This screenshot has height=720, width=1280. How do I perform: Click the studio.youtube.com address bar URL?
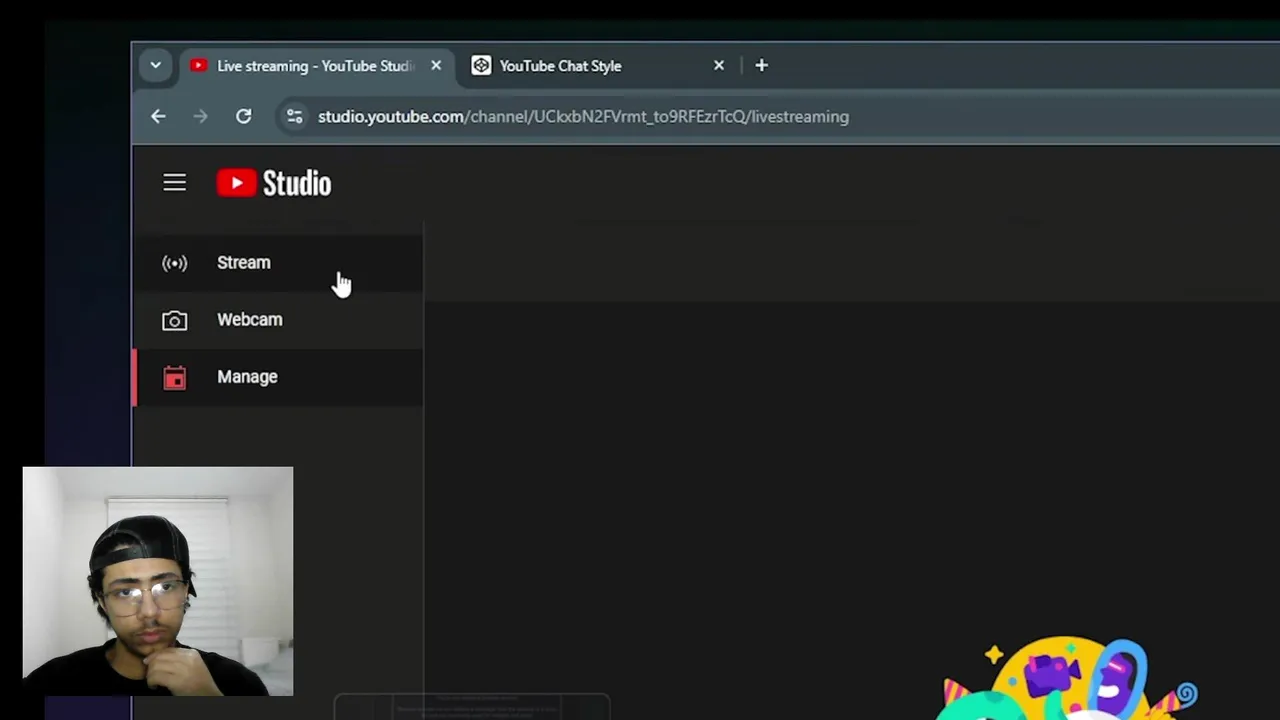click(x=583, y=117)
